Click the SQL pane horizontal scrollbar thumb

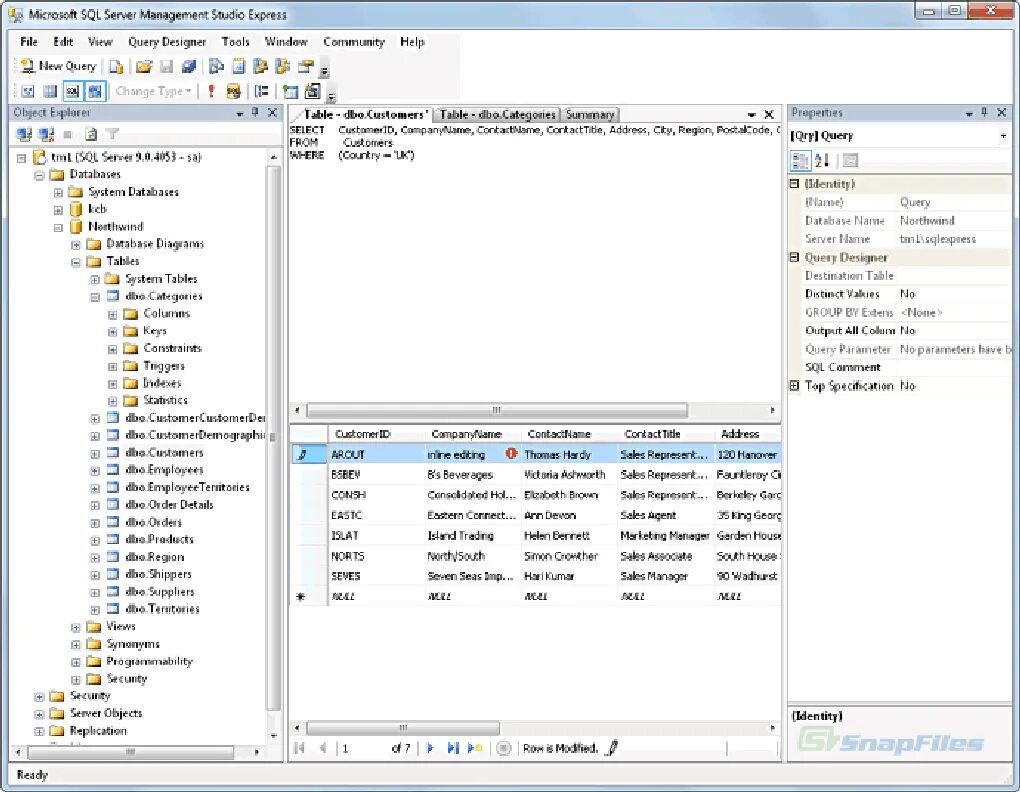[497, 410]
